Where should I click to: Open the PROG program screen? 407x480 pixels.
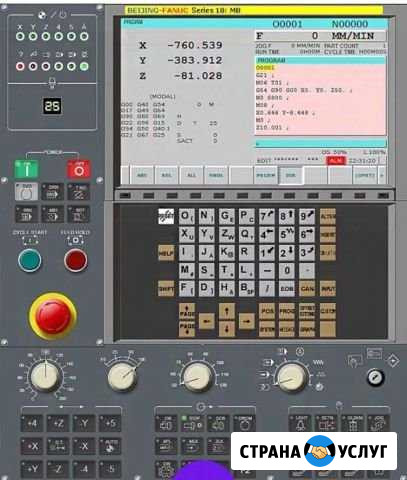287,311
